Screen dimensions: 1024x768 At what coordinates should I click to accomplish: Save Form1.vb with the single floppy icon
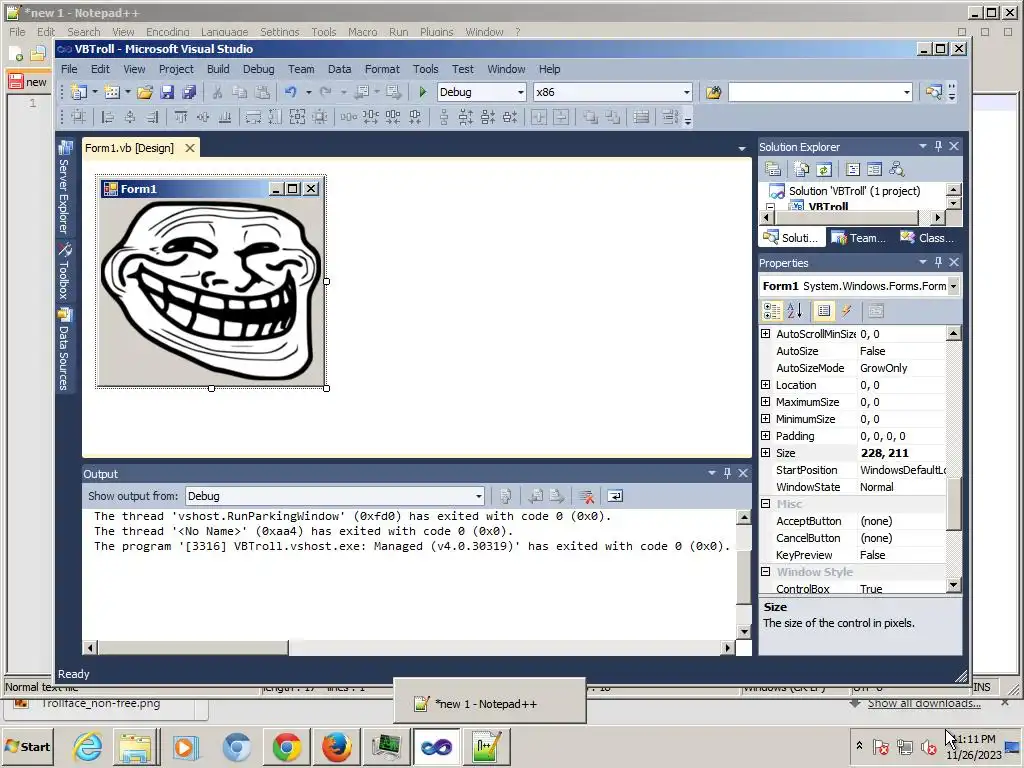coord(167,92)
